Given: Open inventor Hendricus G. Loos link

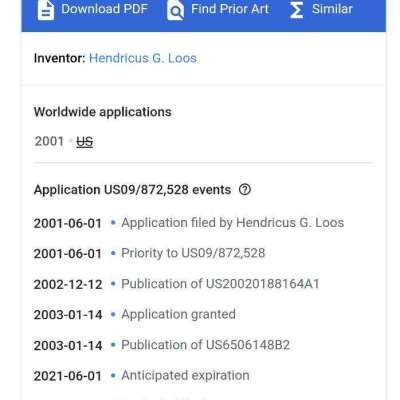Looking at the screenshot, I should coord(143,58).
